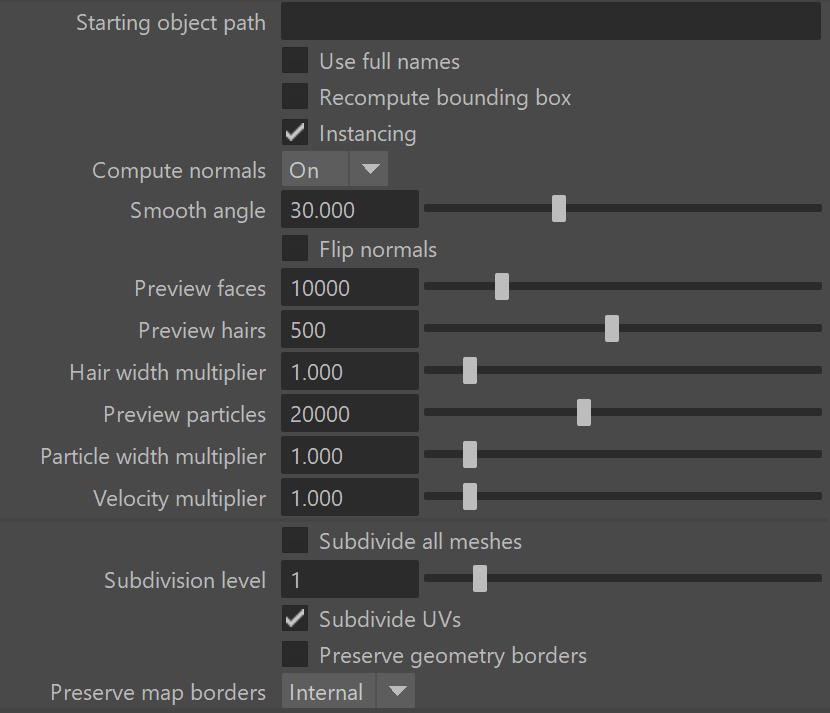Click the Starting object path field

551,21
